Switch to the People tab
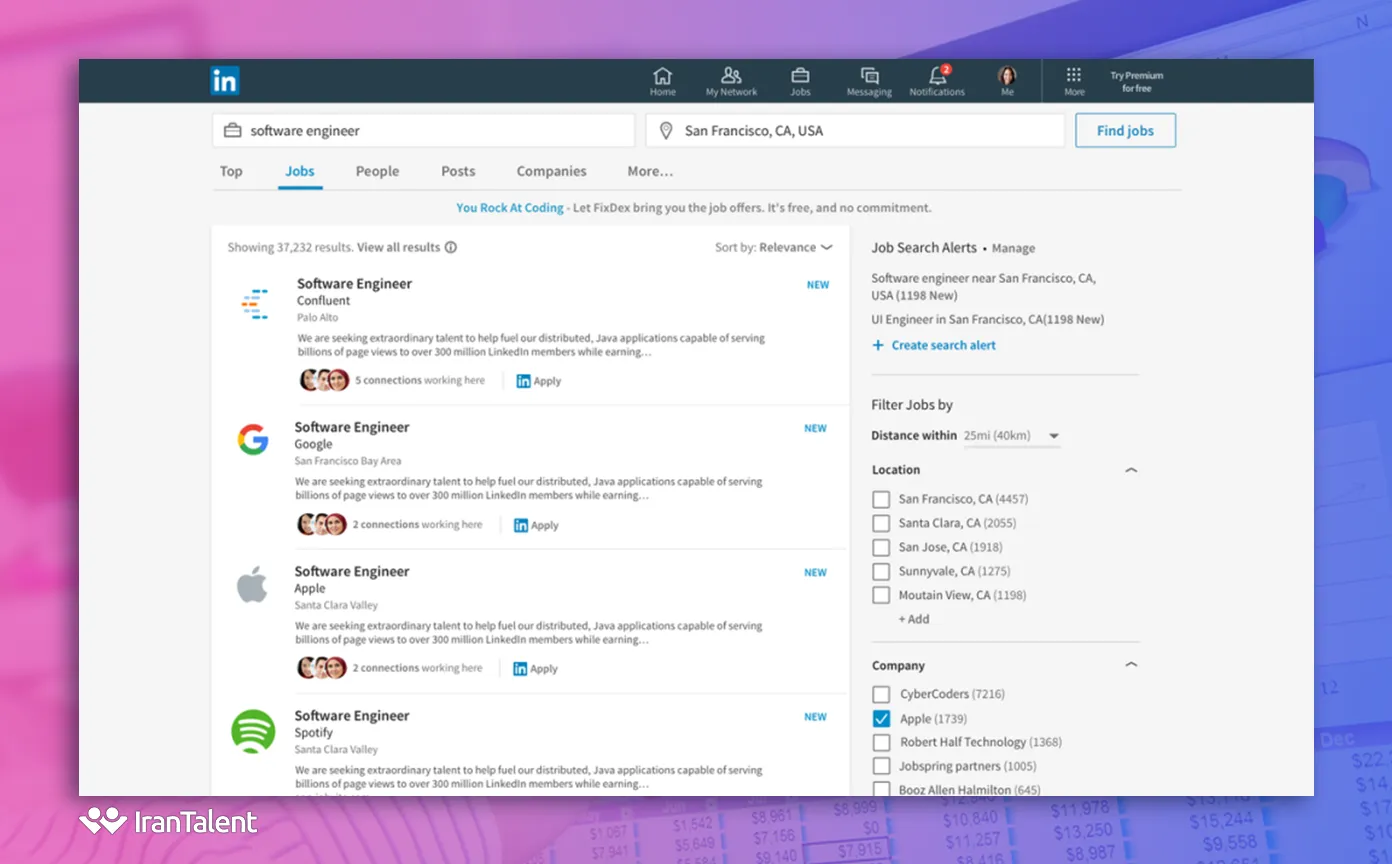1392x864 pixels. (x=377, y=171)
